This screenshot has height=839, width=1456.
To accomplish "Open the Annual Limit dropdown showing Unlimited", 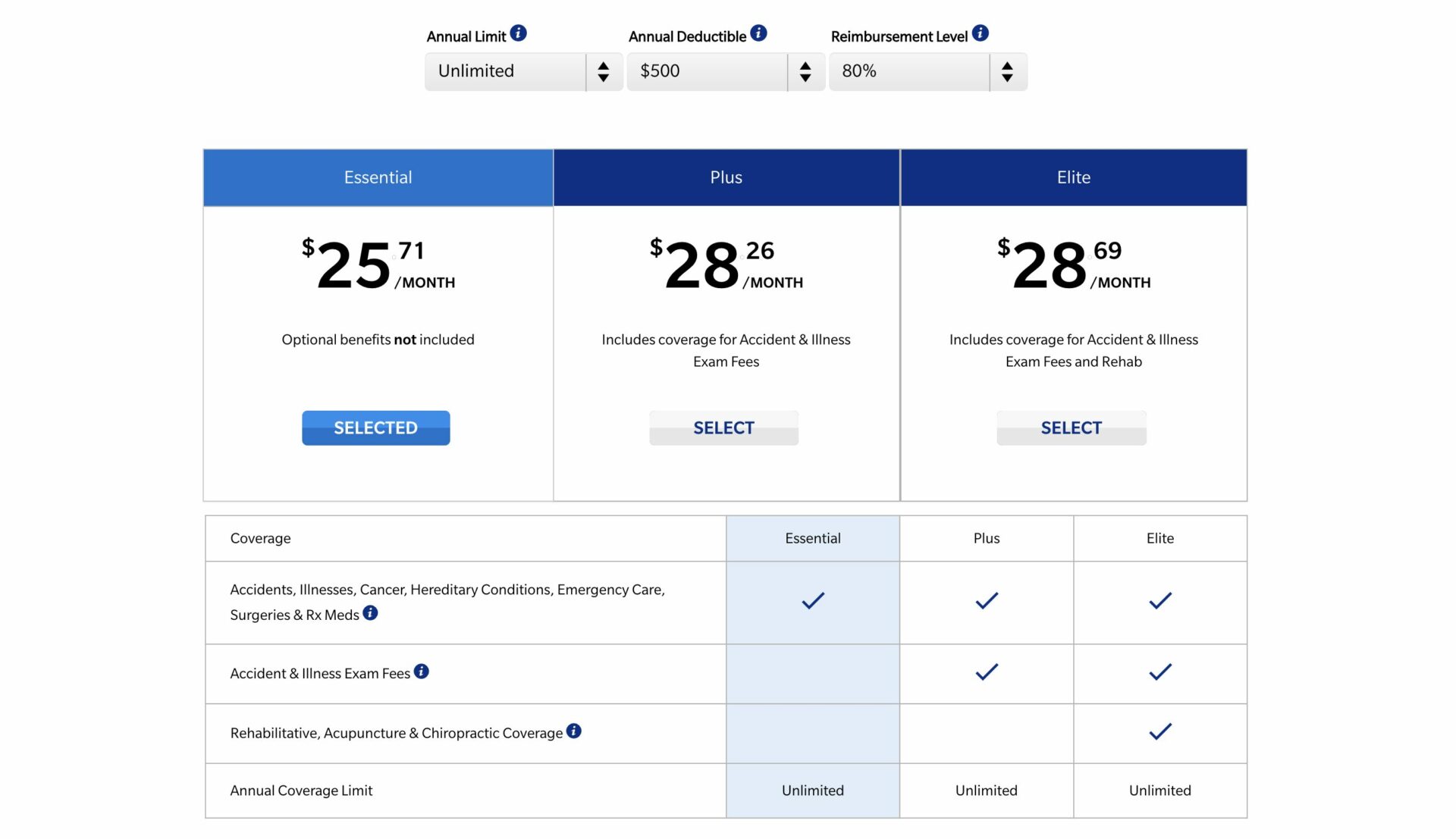I will [505, 72].
